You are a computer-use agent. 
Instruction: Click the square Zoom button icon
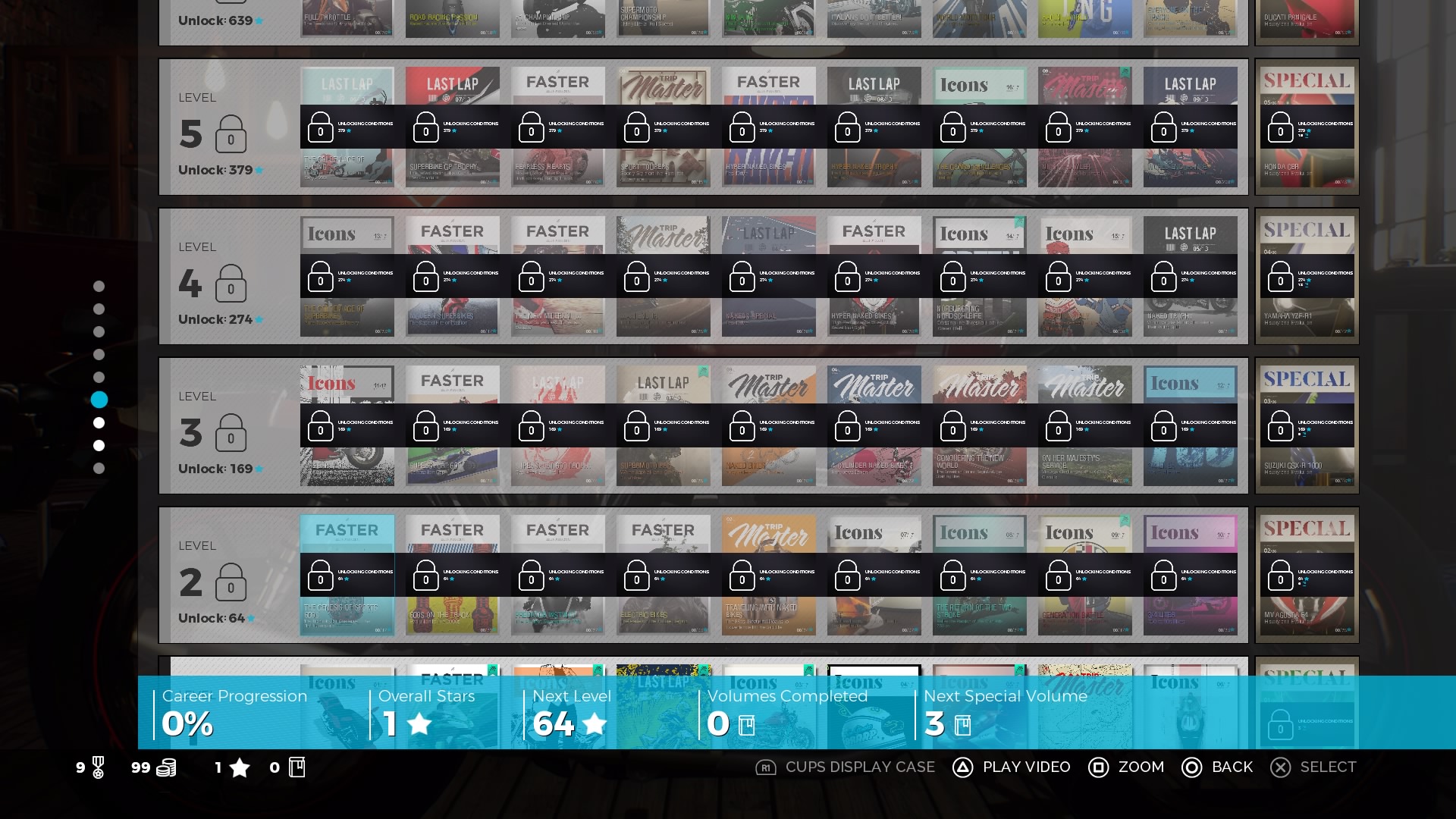pyautogui.click(x=1098, y=767)
